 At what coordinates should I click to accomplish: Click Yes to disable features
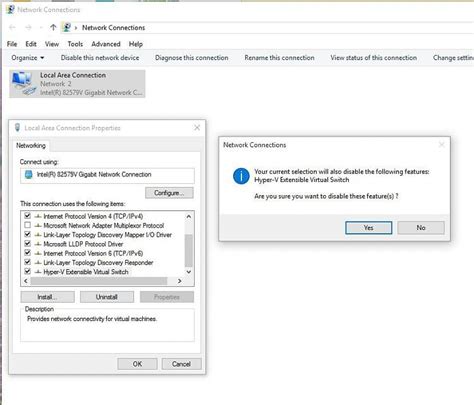(368, 228)
